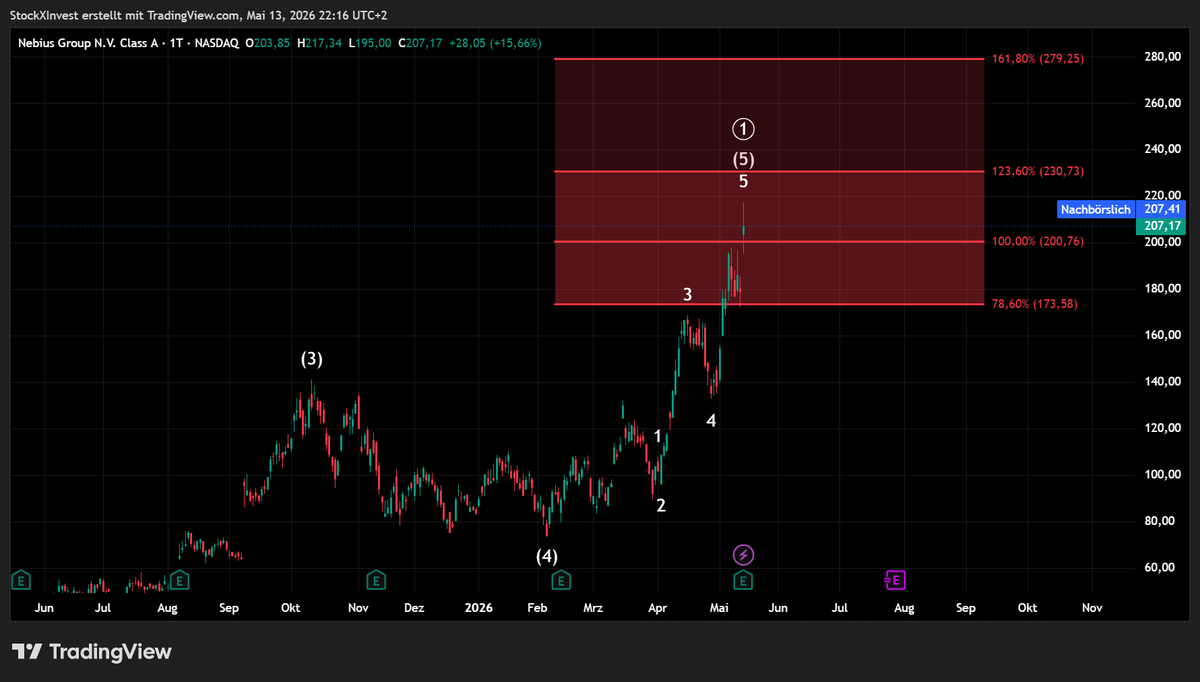The width and height of the screenshot is (1200, 682).
Task: Click the 100,00 price axis label
Action: pos(1164,475)
